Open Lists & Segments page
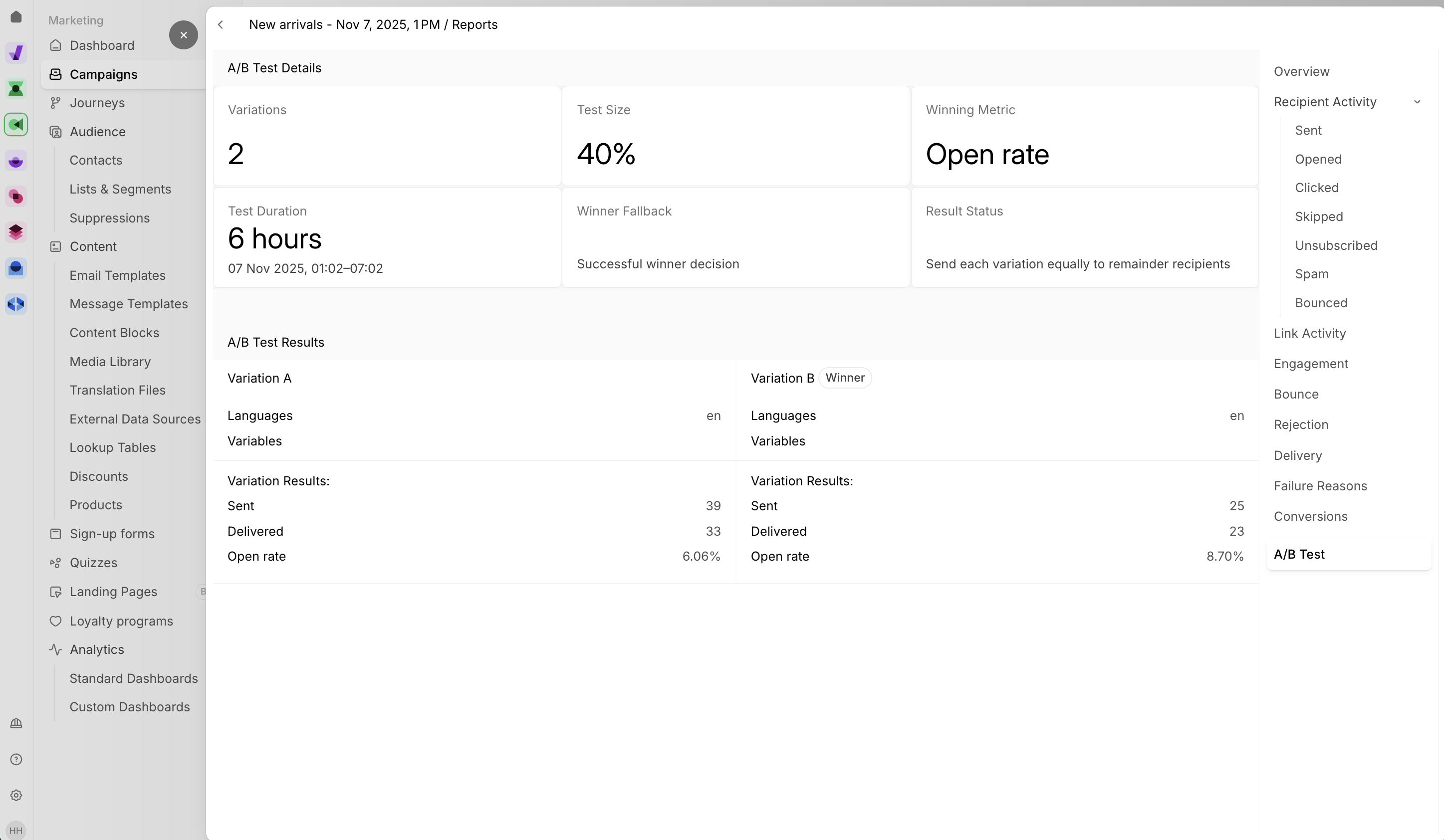Viewport: 1444px width, 840px height. click(x=120, y=189)
